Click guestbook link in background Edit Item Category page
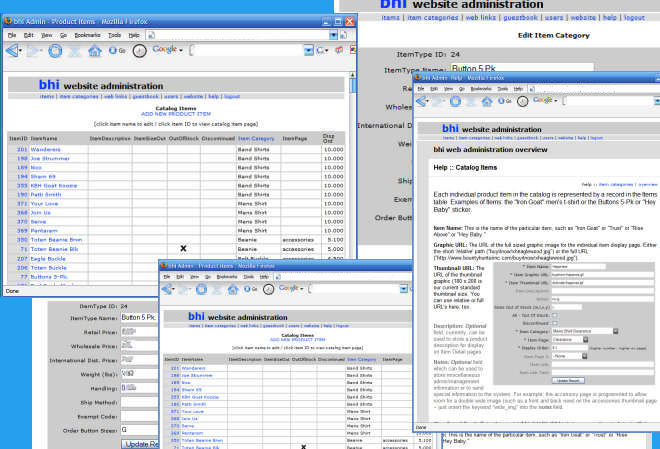660x449 pixels. coord(521,18)
